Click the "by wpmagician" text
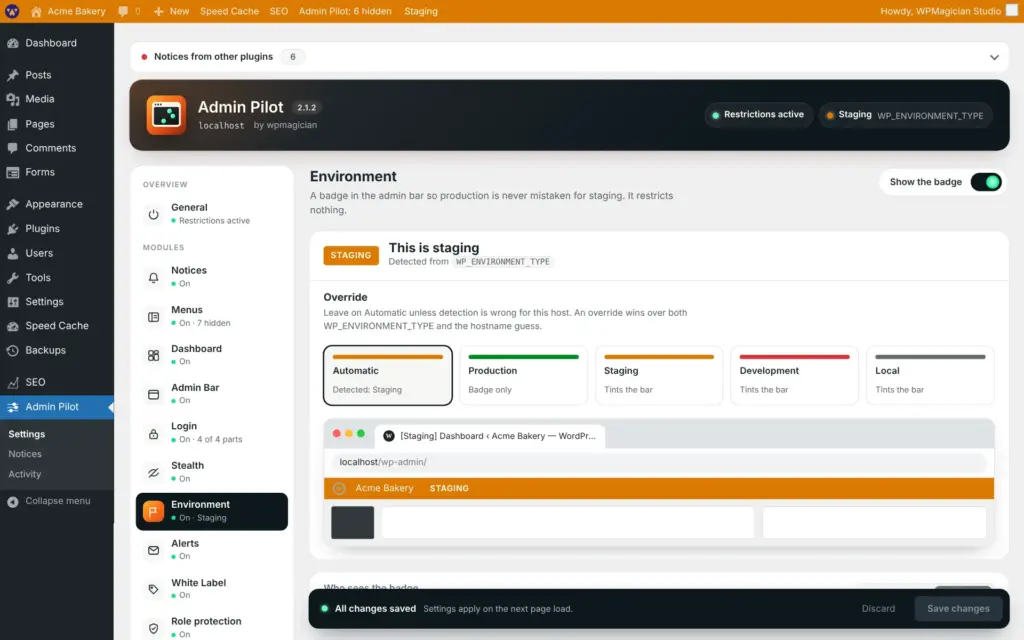1024x640 pixels. [285, 125]
